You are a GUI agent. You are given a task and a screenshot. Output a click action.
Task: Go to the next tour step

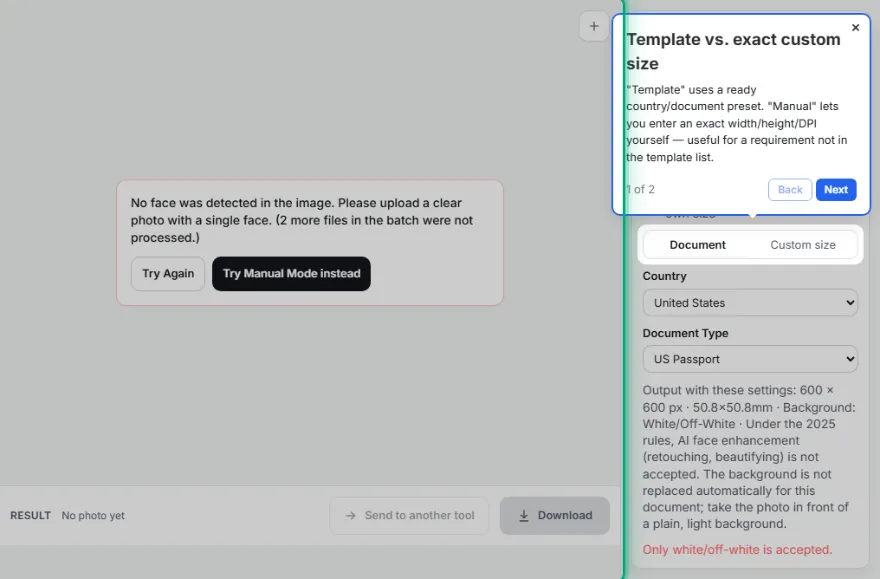click(836, 190)
